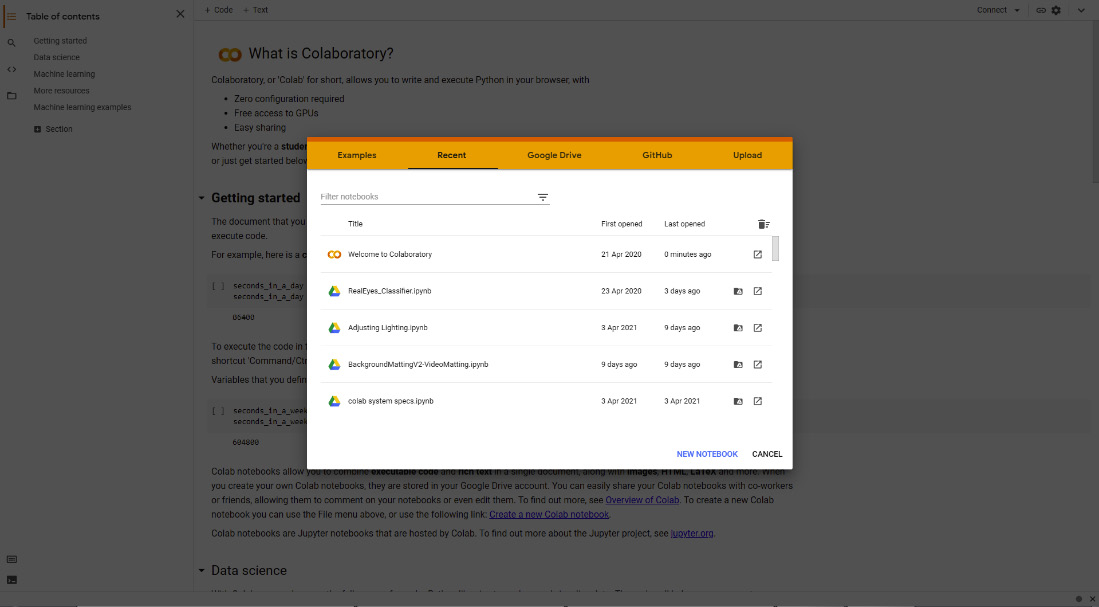This screenshot has width=1099, height=607.
Task: Click the Drive icon beside RealEyes_Classifier.ipynb
Action: coord(334,291)
